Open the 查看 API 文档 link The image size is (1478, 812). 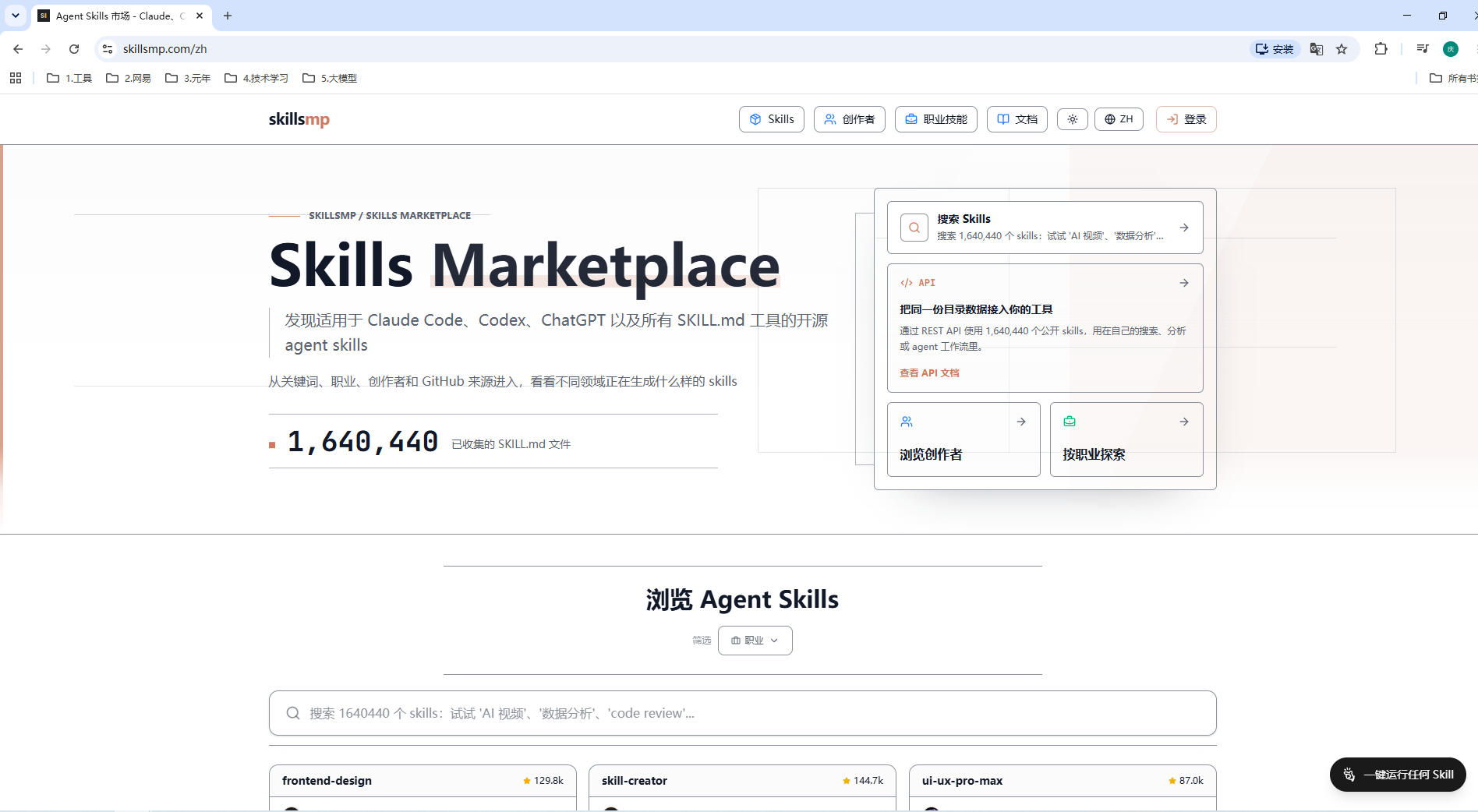click(x=929, y=373)
